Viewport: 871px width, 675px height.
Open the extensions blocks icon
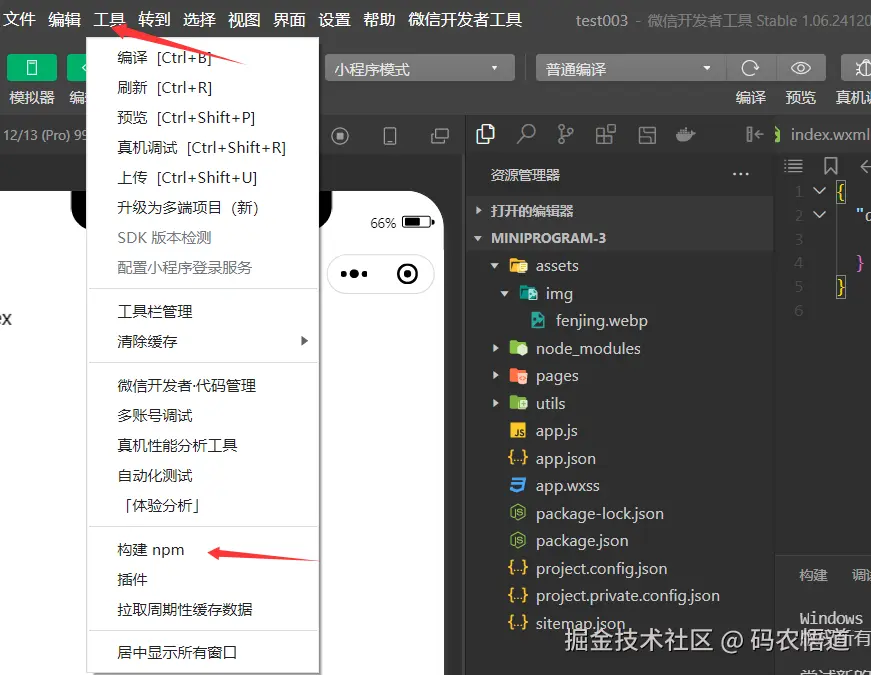pos(605,134)
